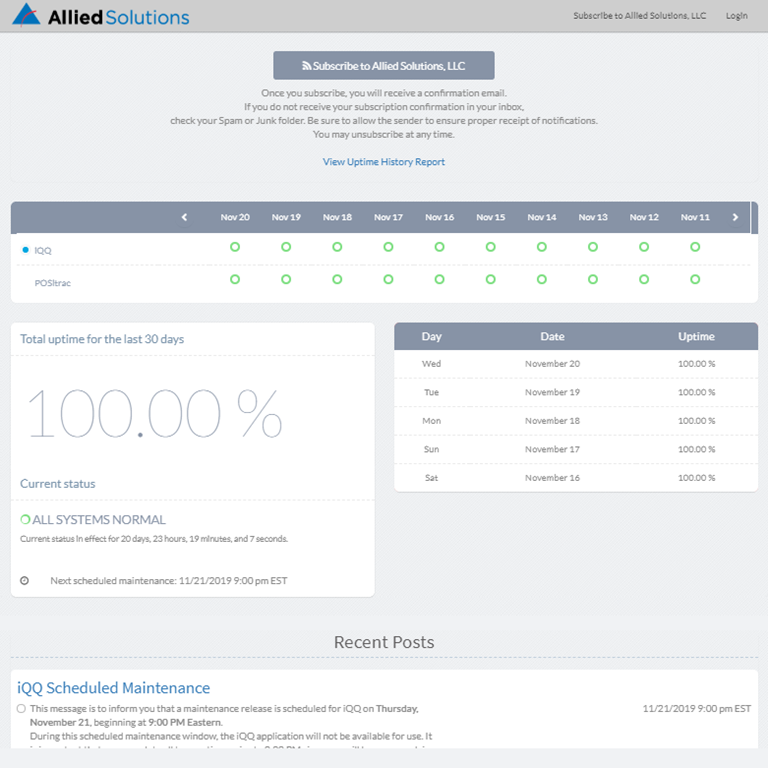The width and height of the screenshot is (768, 768).
Task: Select the November 18 date cell
Action: click(x=552, y=421)
